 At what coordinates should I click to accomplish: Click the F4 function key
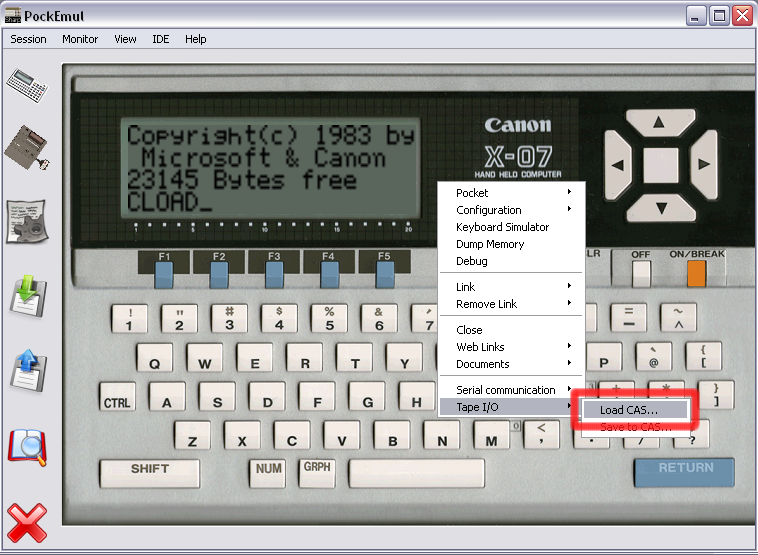[x=329, y=275]
